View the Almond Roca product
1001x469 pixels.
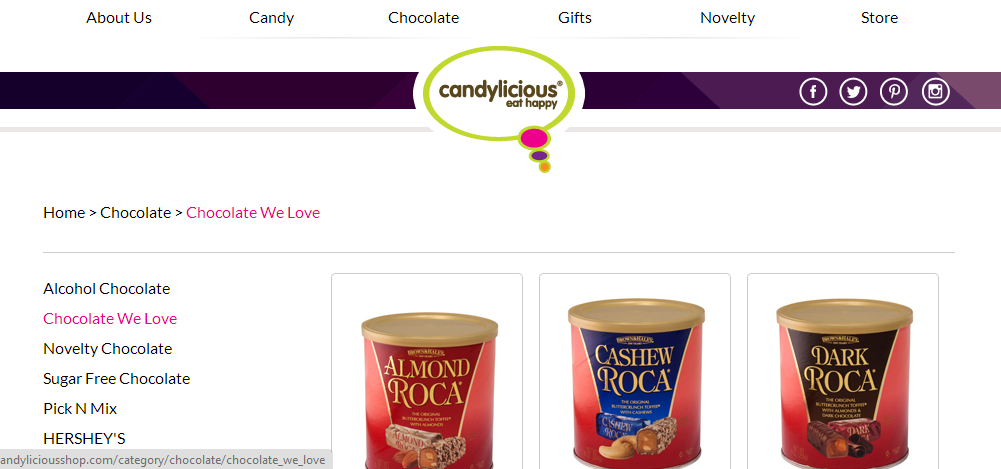coord(427,371)
